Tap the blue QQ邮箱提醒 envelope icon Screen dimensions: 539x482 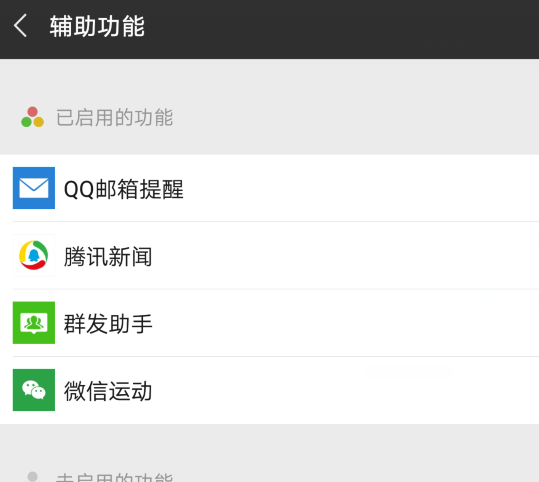click(34, 188)
